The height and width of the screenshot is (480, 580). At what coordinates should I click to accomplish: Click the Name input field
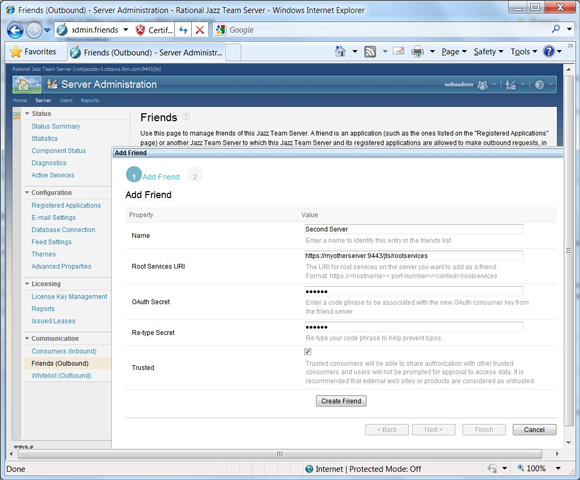click(414, 229)
